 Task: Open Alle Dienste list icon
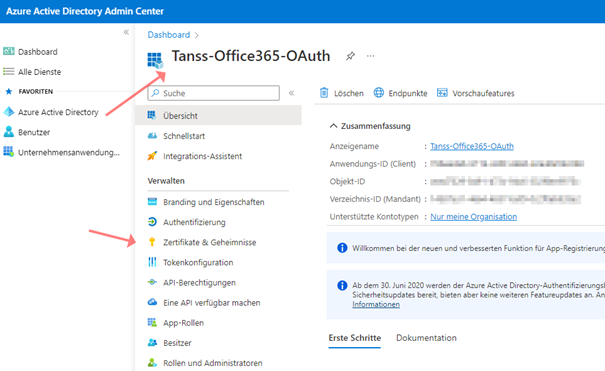(x=8, y=71)
